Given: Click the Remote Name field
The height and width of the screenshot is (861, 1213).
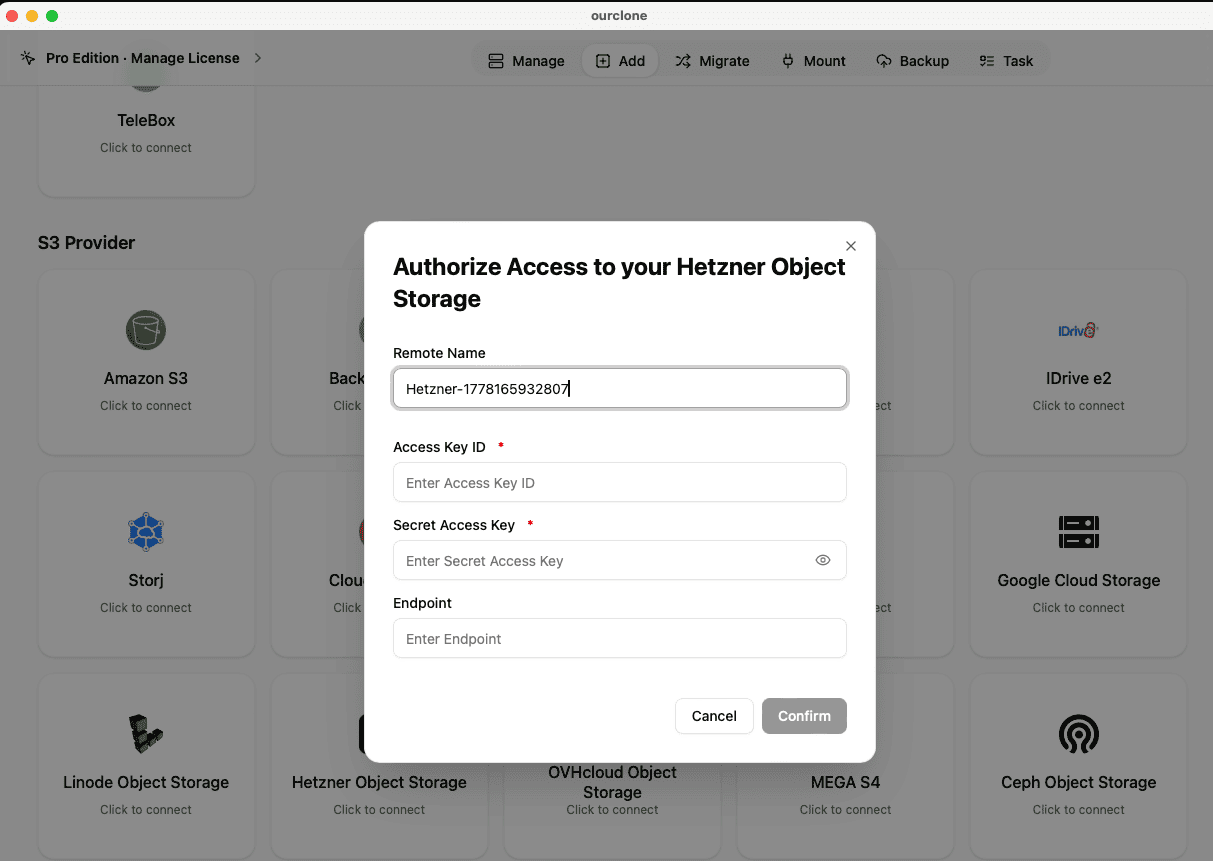Looking at the screenshot, I should coord(620,388).
